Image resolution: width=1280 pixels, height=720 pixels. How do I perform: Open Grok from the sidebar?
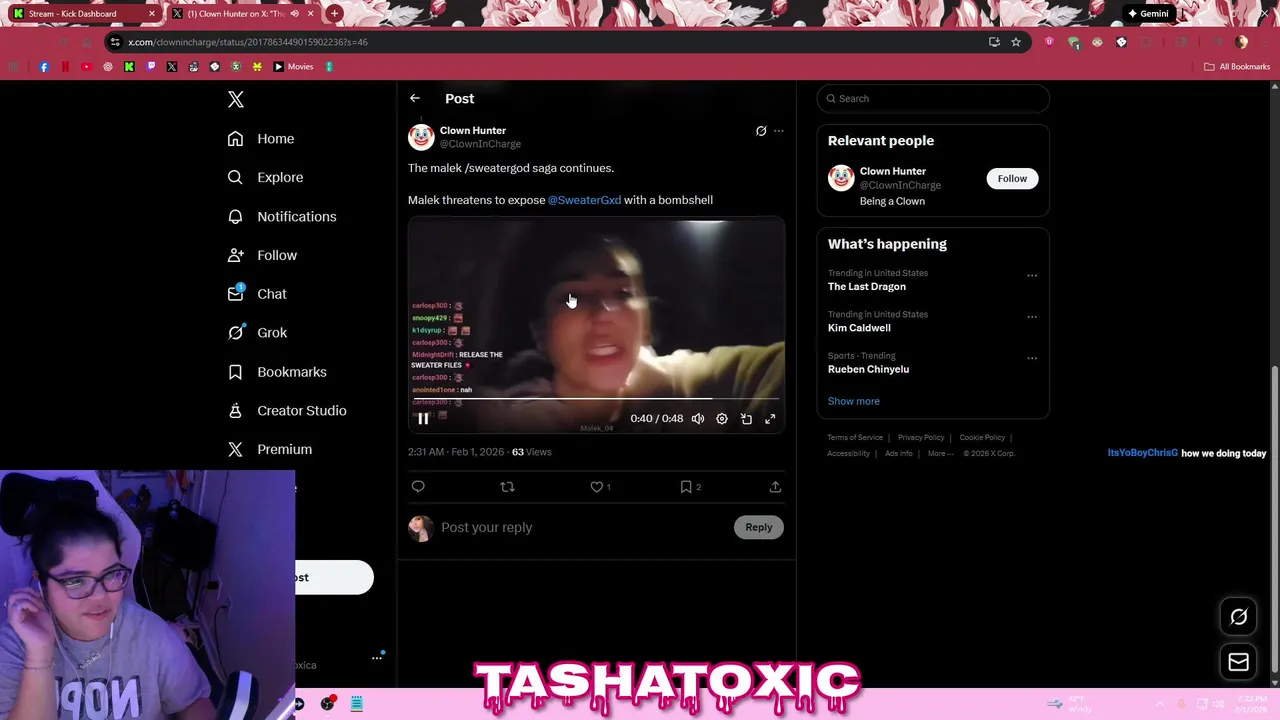click(257, 333)
